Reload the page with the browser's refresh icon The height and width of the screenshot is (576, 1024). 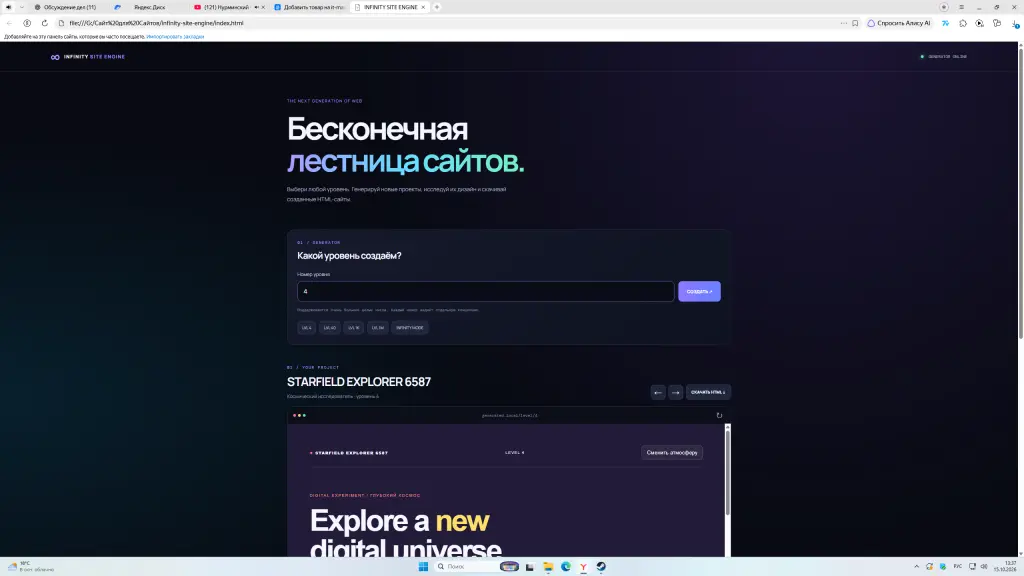coord(44,23)
